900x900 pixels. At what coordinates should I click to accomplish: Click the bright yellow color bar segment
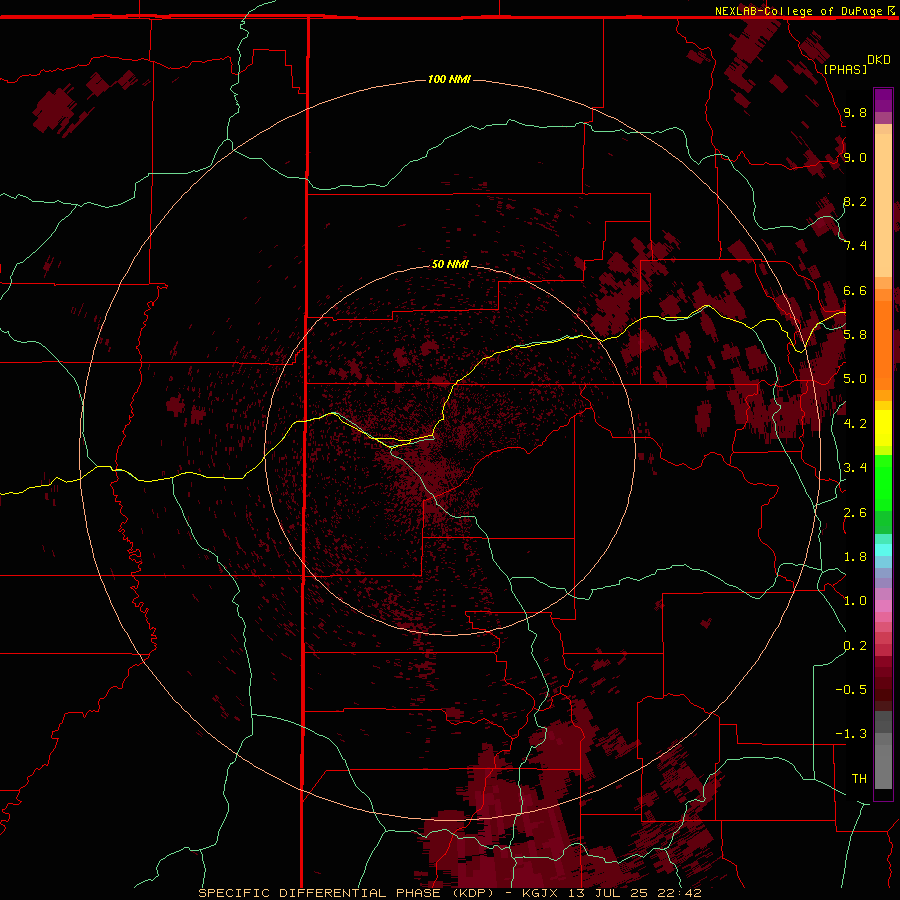coord(883,428)
